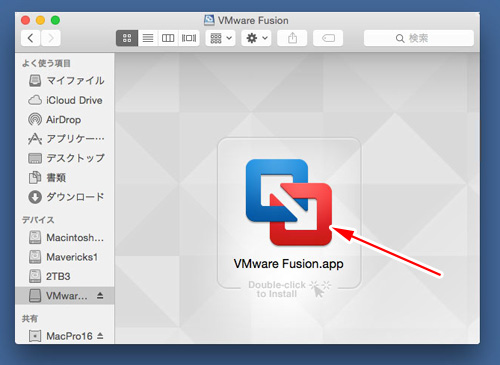Go forward in Finder navigation
Screen dimensions: 500x365
(x=51, y=38)
